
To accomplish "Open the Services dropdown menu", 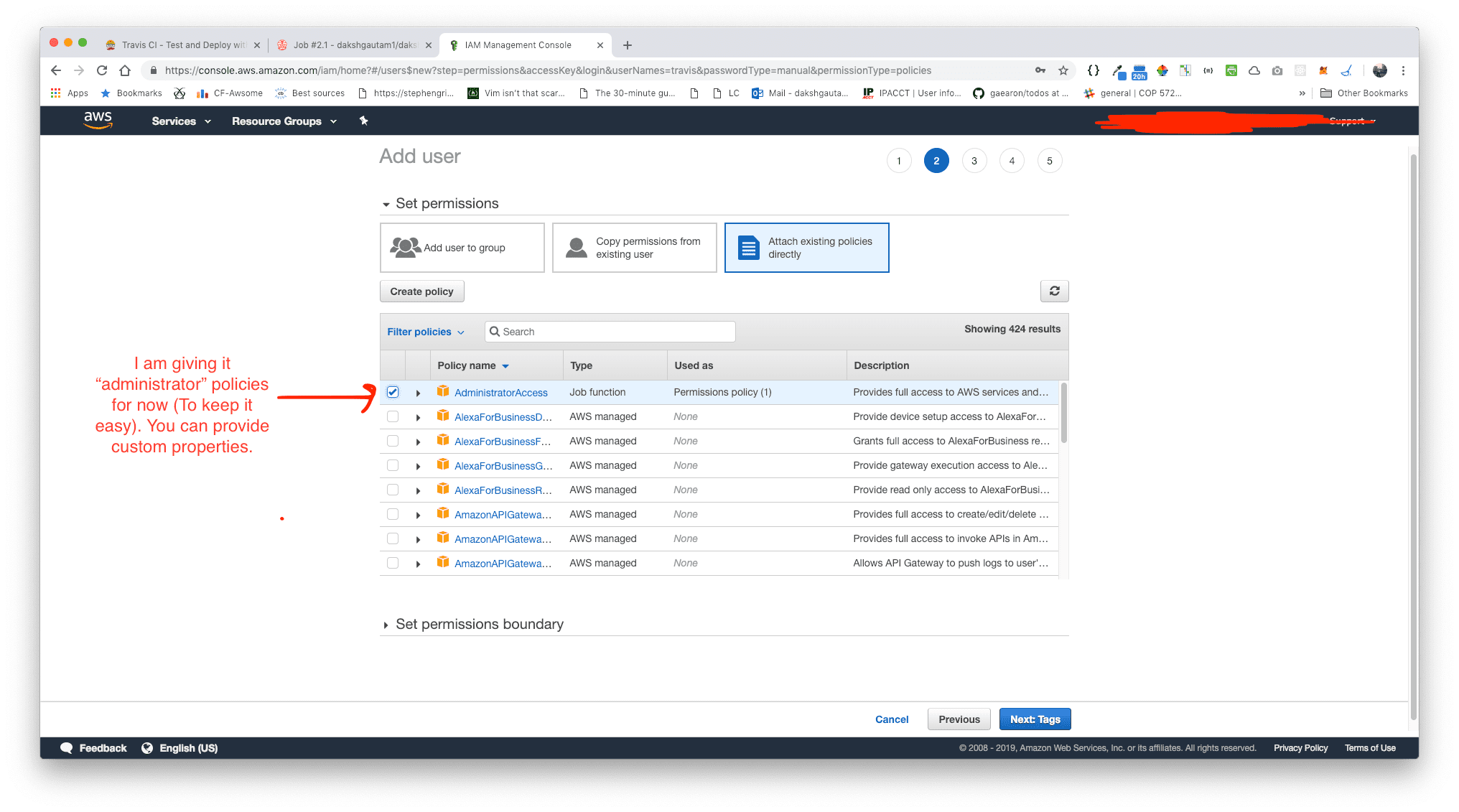I will click(x=181, y=121).
